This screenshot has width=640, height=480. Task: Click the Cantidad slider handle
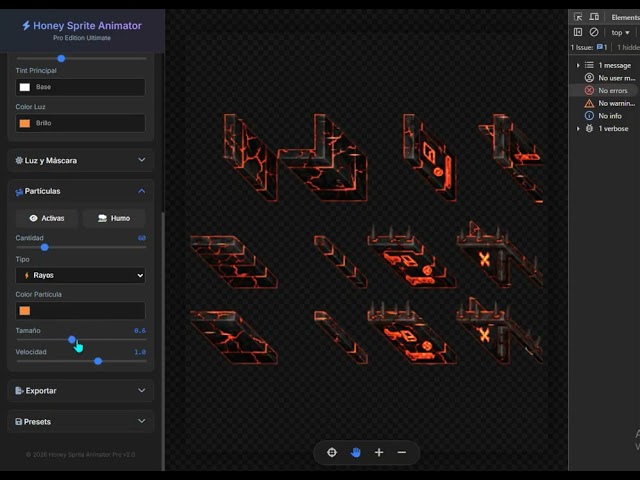pyautogui.click(x=44, y=247)
